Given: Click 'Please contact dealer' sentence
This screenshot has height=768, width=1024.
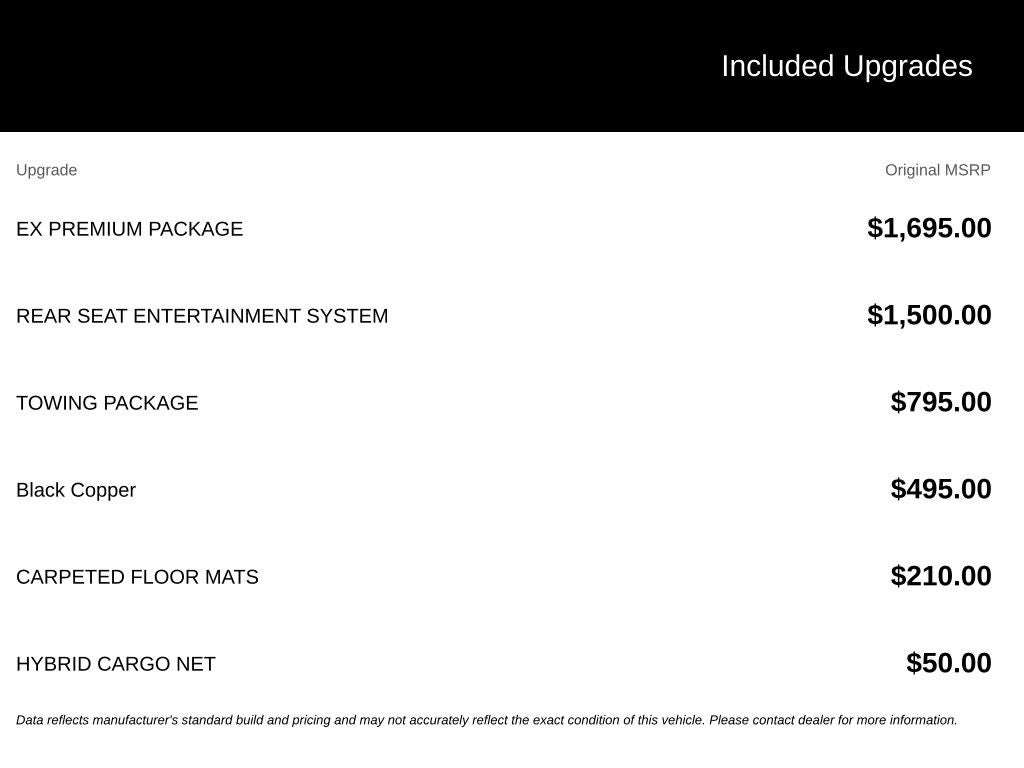Looking at the screenshot, I should click(x=833, y=720).
